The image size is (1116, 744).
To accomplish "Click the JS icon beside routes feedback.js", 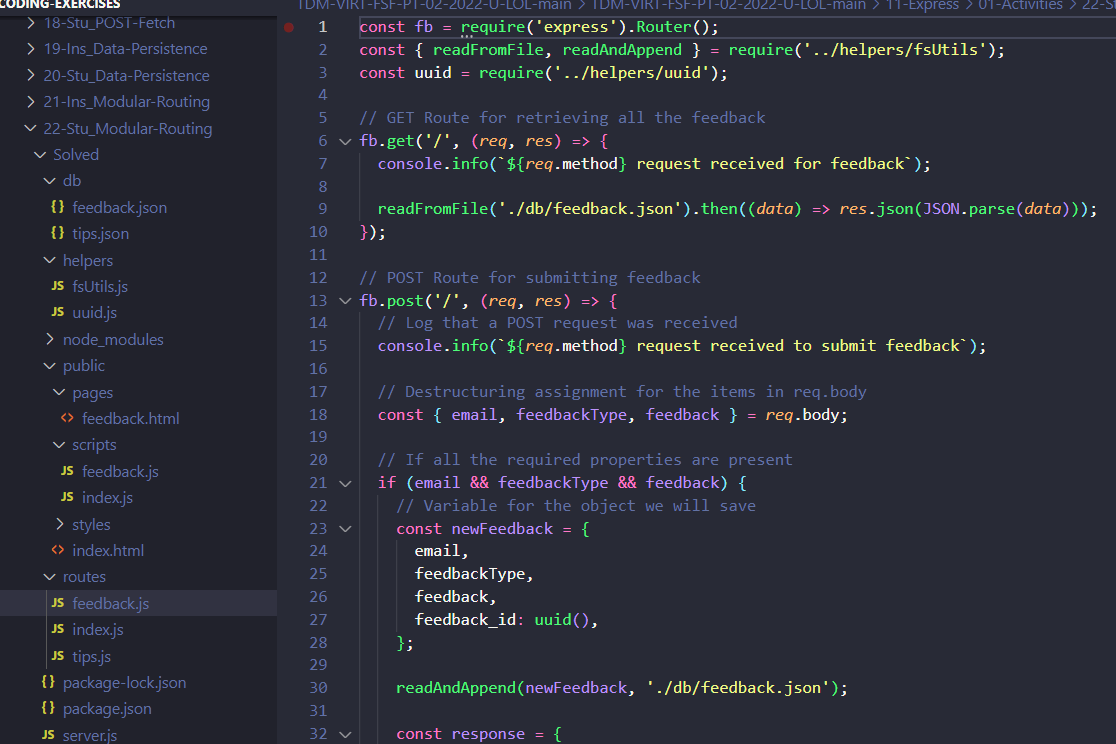I will (58, 603).
